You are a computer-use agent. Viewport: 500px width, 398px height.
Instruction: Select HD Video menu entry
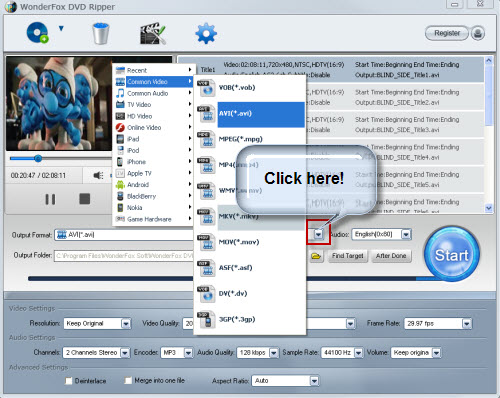tap(153, 116)
